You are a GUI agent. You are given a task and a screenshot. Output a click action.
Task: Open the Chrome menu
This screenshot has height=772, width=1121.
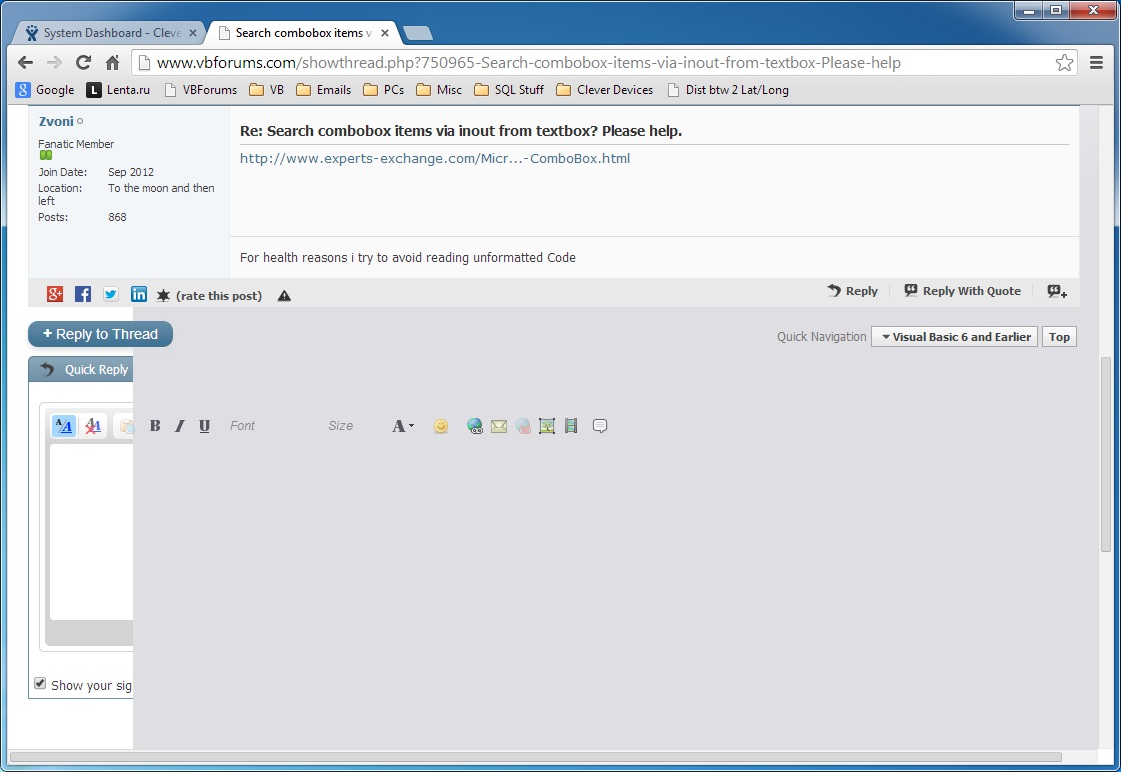[x=1096, y=63]
